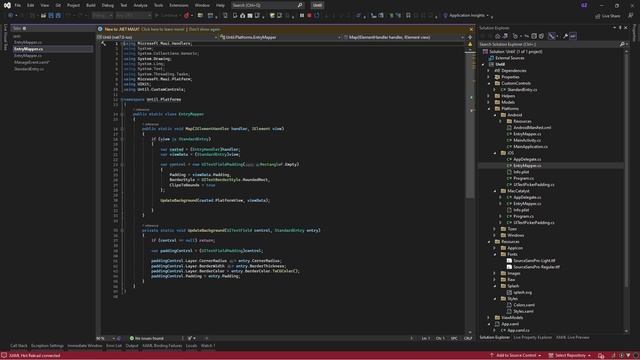
Task: Click the Solution Explorer pin icon
Action: [x=620, y=28]
